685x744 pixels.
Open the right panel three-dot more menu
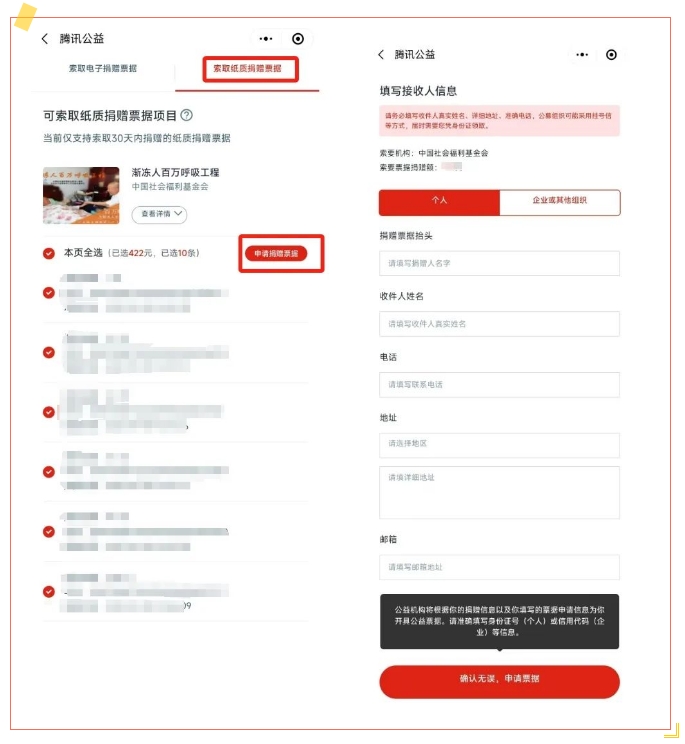coord(582,55)
